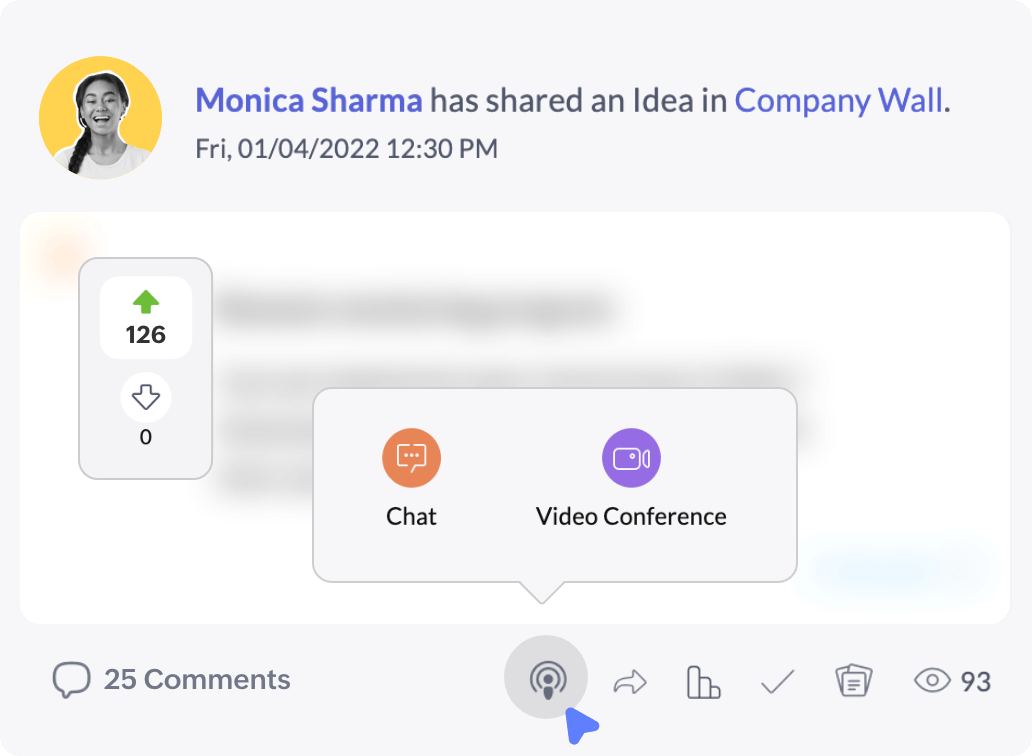Screen dimensions: 1032x756
Task: Click the 93 views count
Action: [x=976, y=682]
